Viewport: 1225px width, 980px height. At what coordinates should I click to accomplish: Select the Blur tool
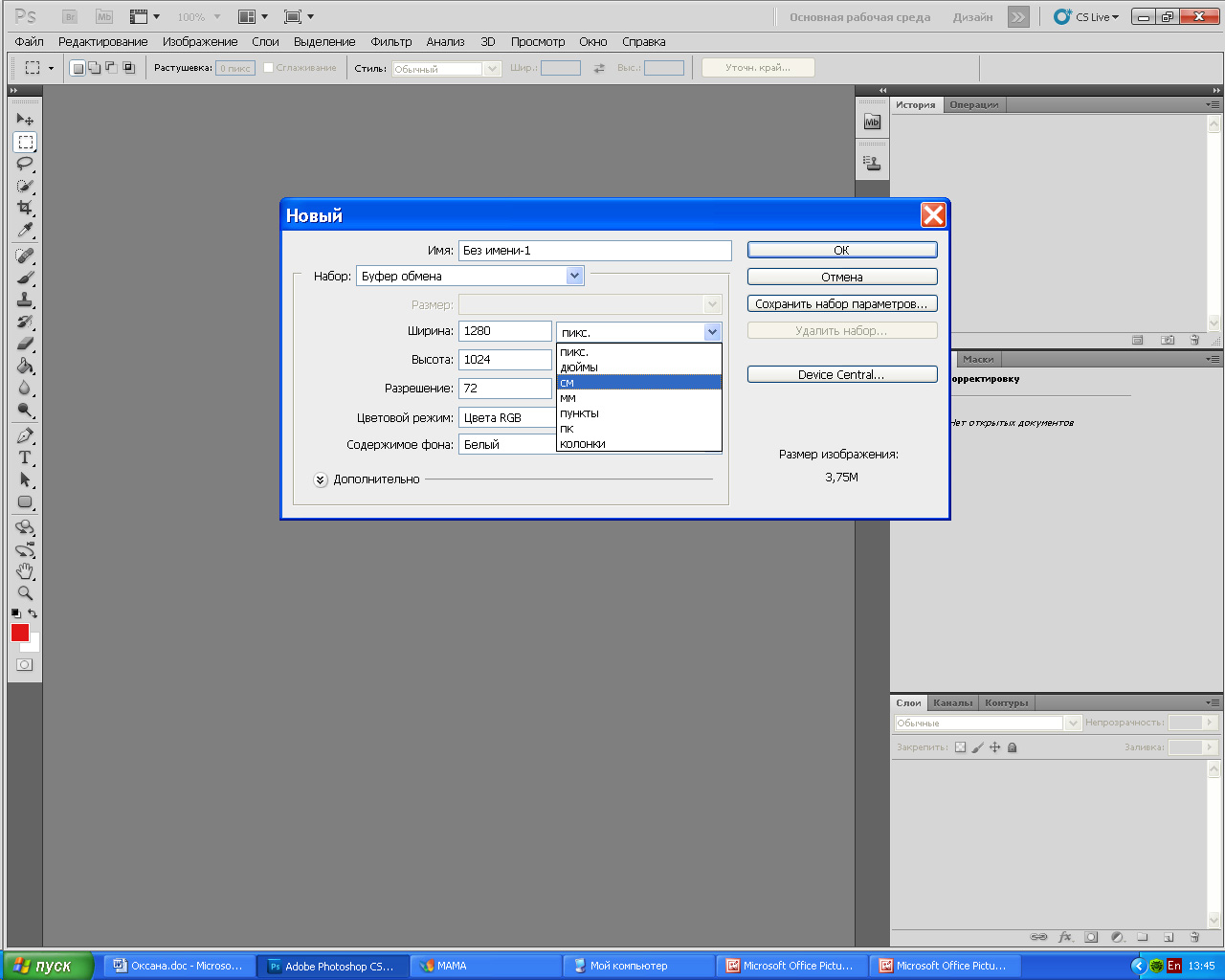tap(25, 388)
